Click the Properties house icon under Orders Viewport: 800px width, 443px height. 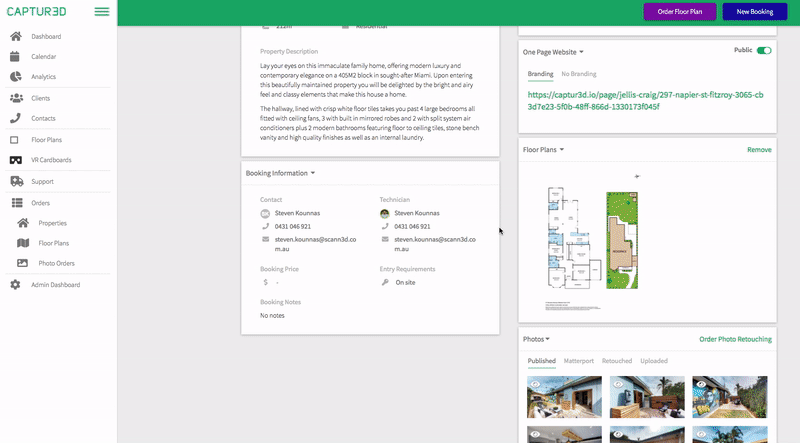click(x=23, y=223)
